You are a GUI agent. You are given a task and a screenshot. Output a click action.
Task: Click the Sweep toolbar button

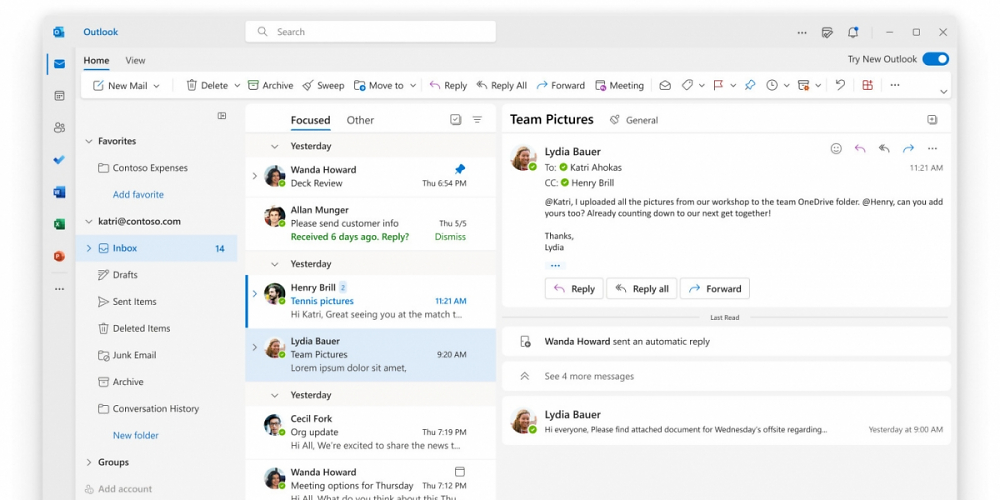coord(323,85)
